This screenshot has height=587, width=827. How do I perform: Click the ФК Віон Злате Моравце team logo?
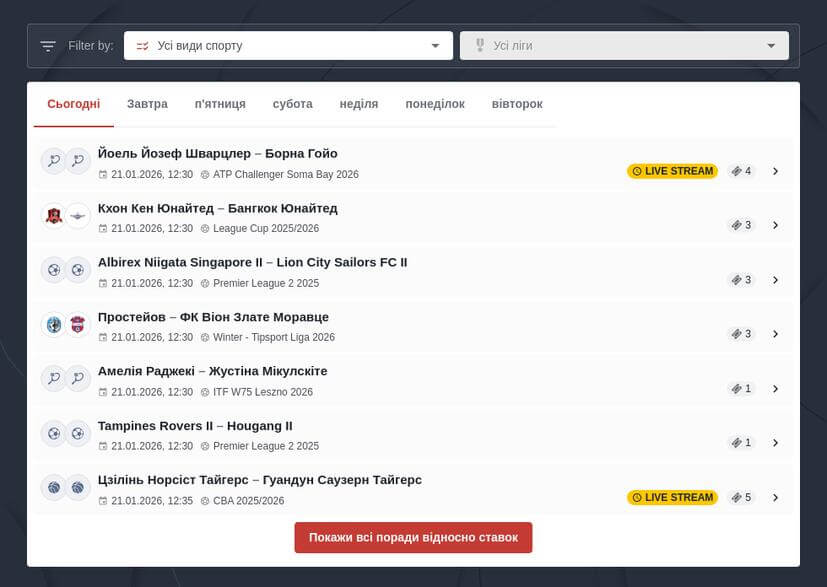coord(78,325)
